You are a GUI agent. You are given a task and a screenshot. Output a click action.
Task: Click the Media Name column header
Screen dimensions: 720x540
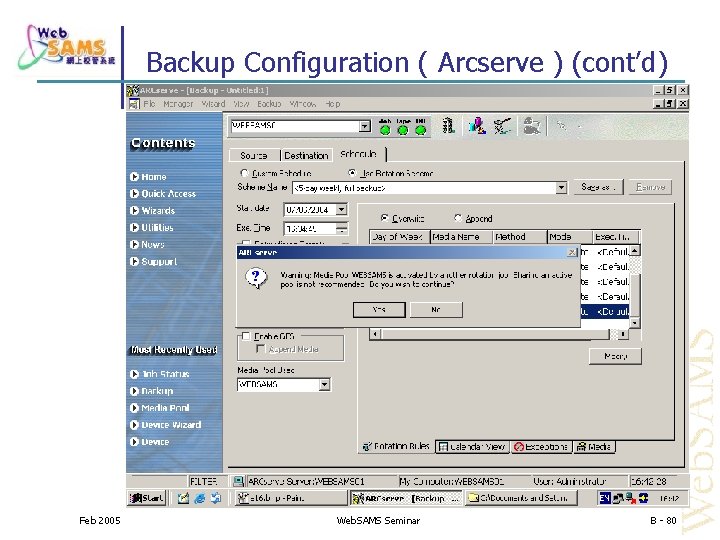(x=461, y=237)
